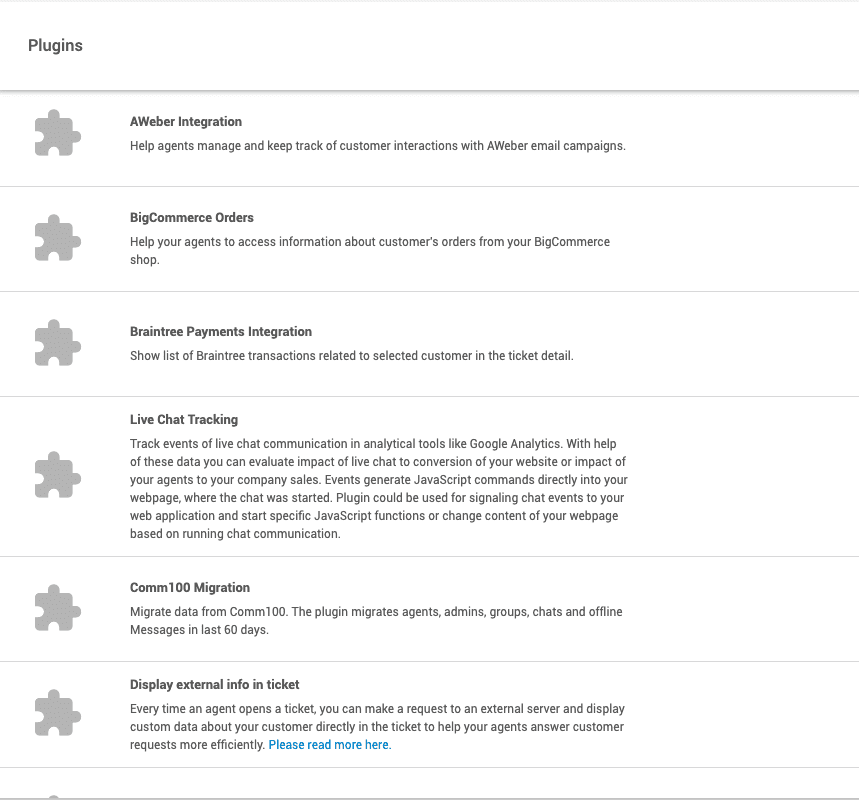Click the BigCommerce shop orders description text
Viewport: 859px width, 800px height.
tap(369, 250)
